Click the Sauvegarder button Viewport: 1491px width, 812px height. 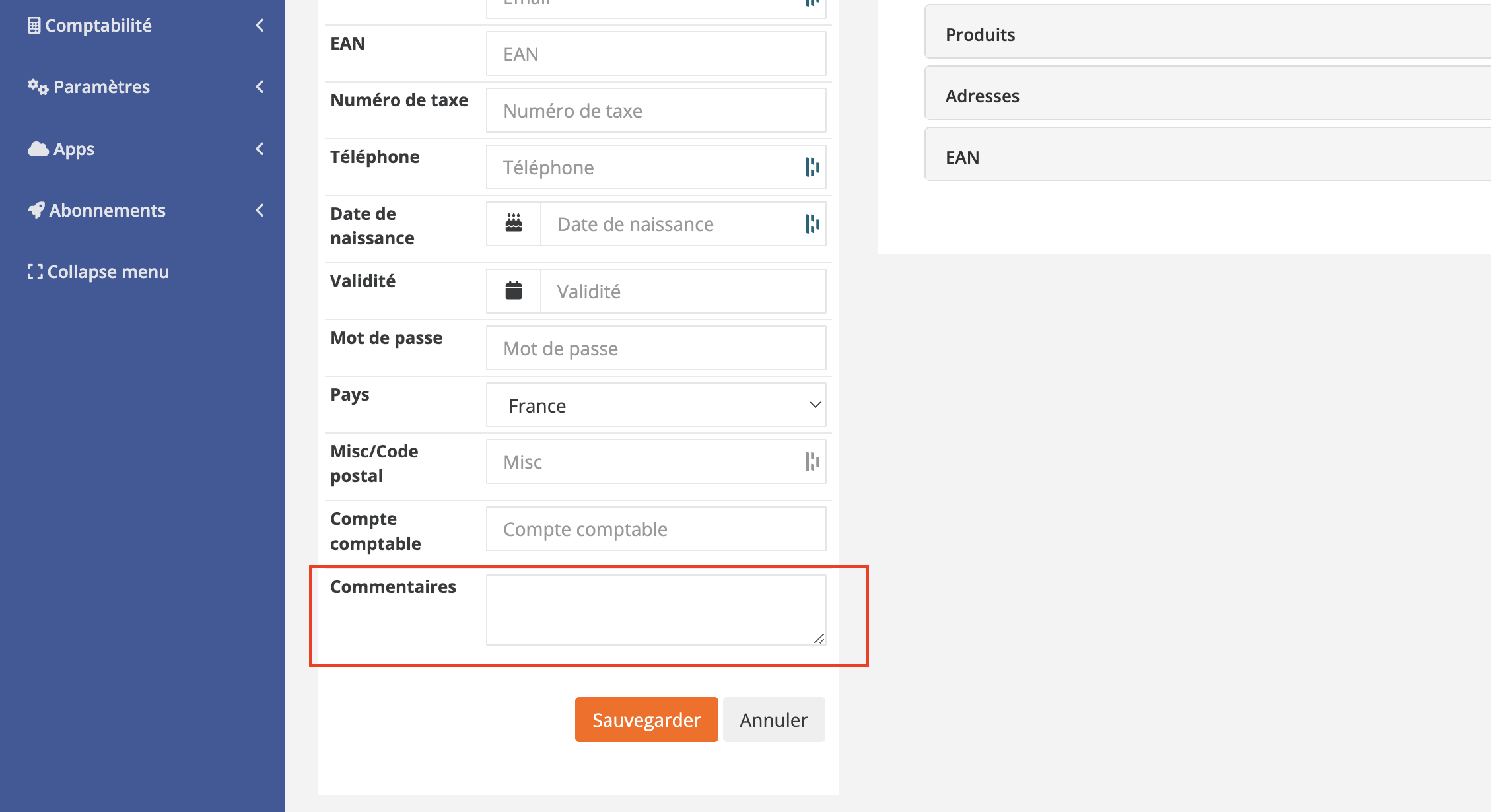coord(646,720)
